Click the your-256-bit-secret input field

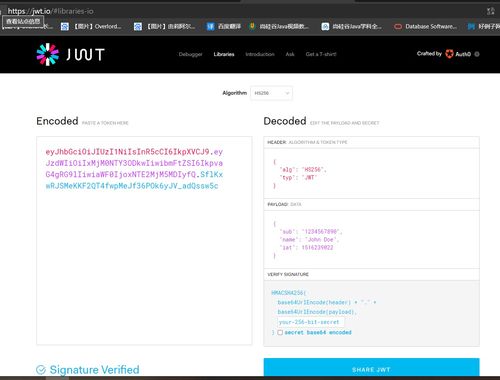[311, 322]
